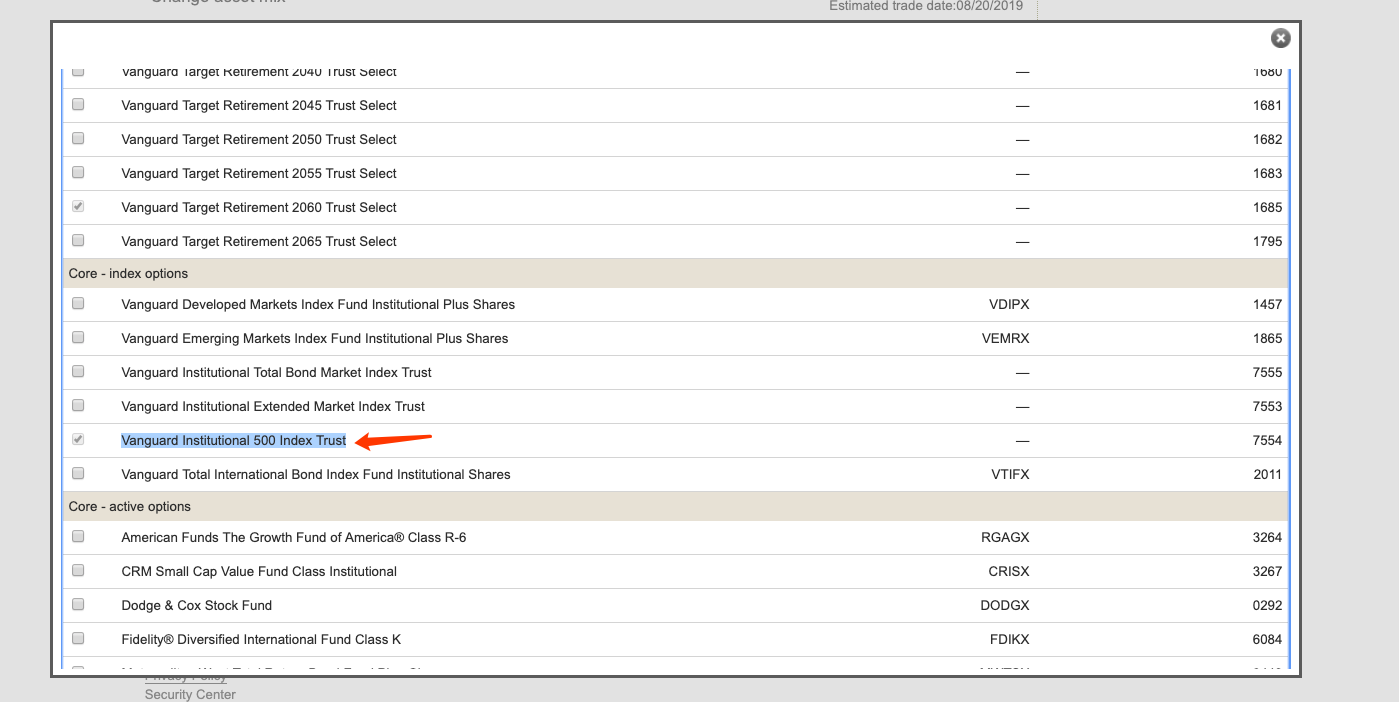Image resolution: width=1399 pixels, height=702 pixels.
Task: Click Vanguard Institutional Extended Market Index Trust name
Action: point(273,406)
